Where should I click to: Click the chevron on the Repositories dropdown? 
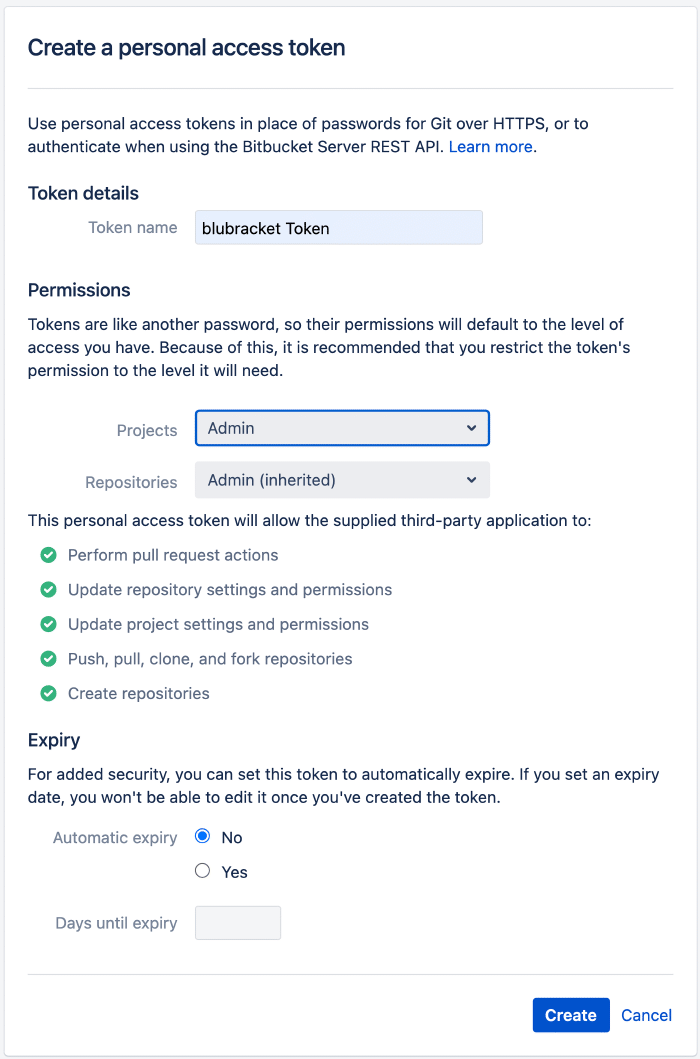[x=471, y=480]
